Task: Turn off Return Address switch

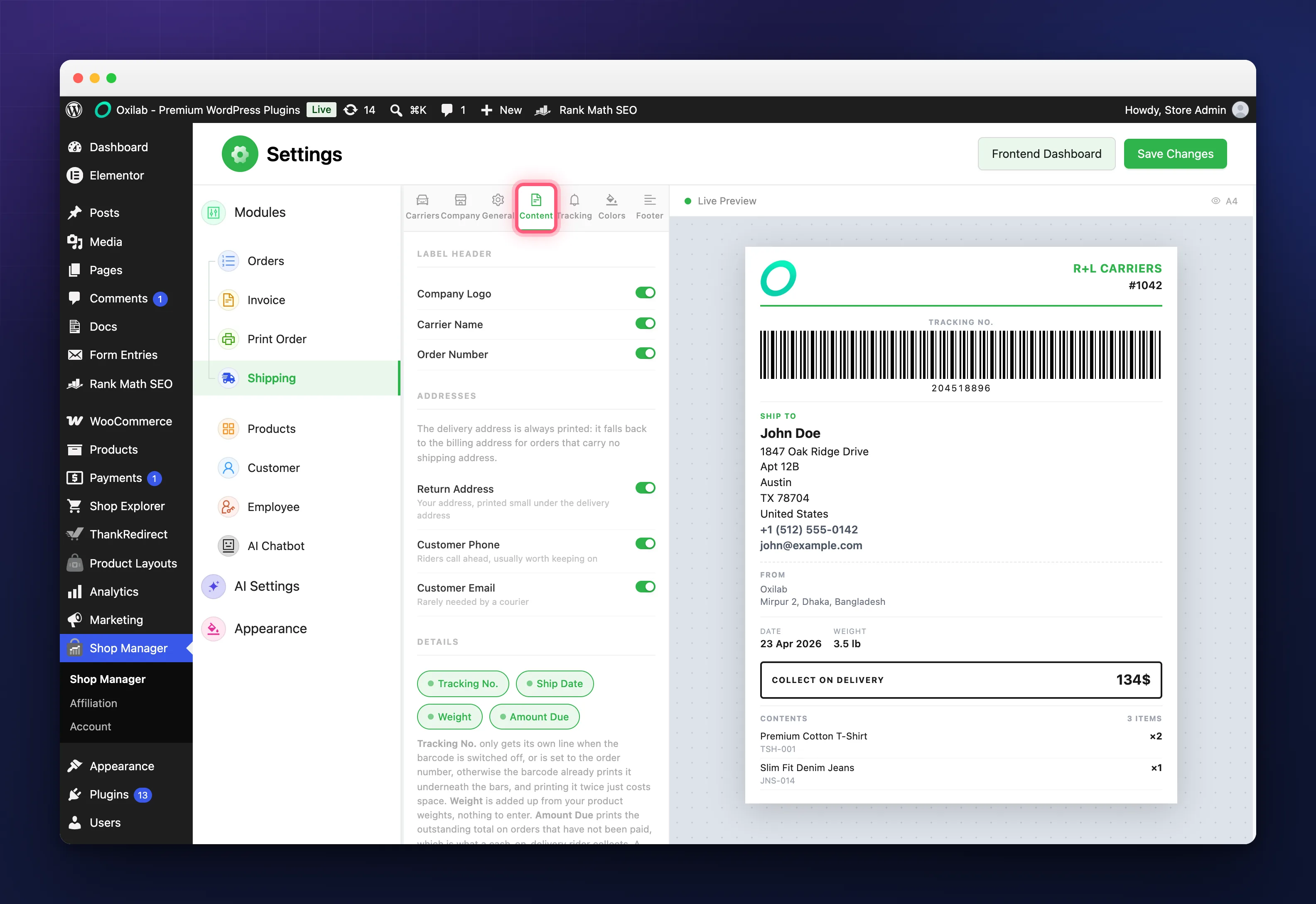Action: [645, 488]
